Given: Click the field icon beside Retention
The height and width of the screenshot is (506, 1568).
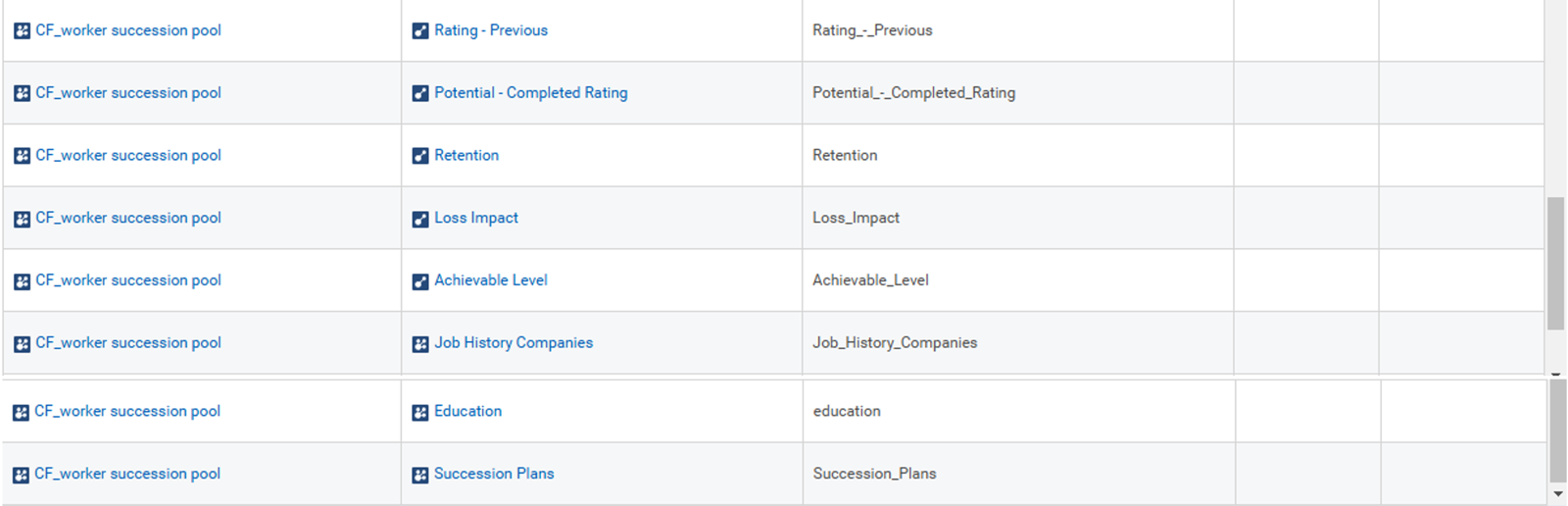Looking at the screenshot, I should pos(420,156).
